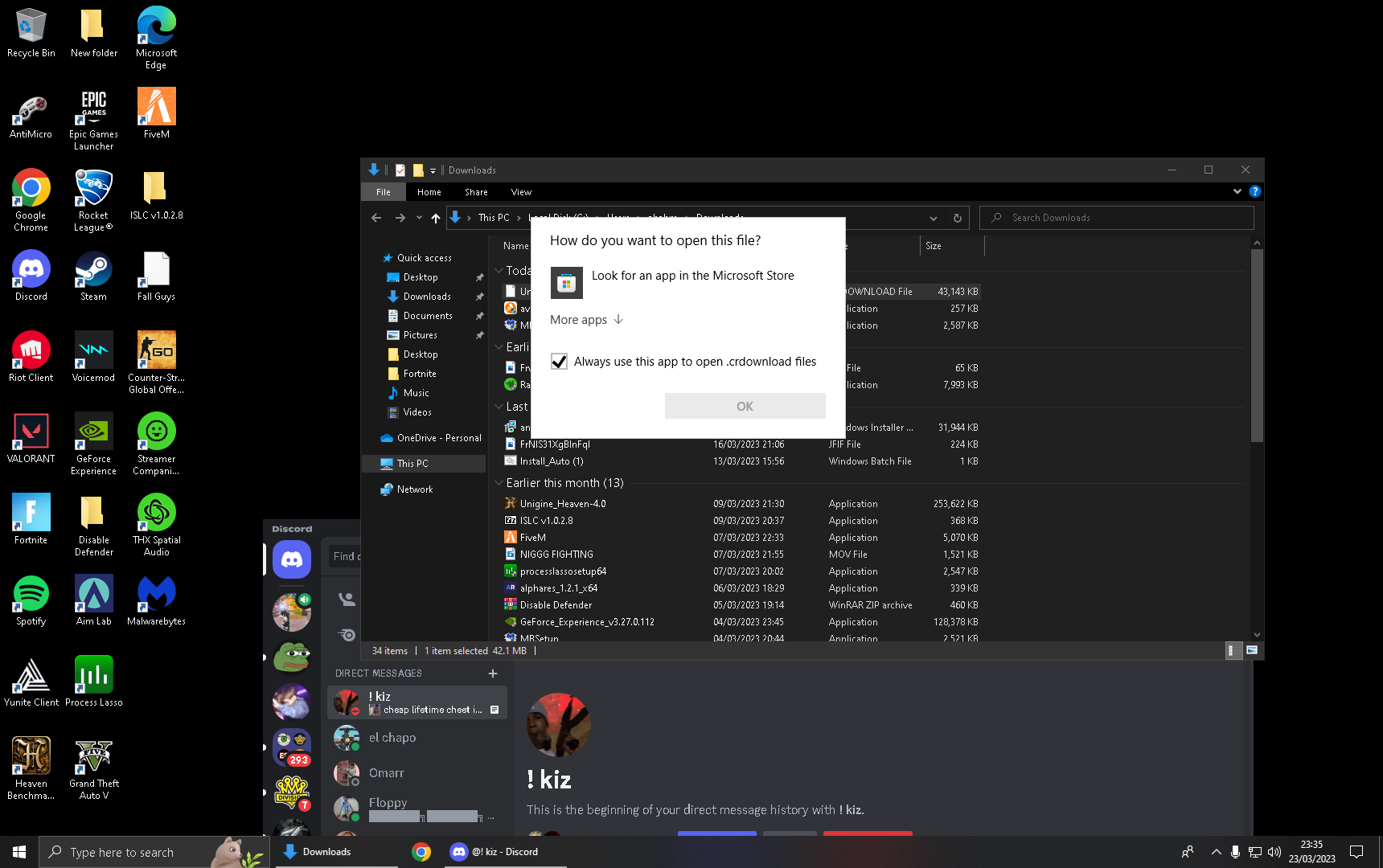Select Unigine_Heaven-4.0 file
The width and height of the screenshot is (1383, 868).
pos(563,504)
